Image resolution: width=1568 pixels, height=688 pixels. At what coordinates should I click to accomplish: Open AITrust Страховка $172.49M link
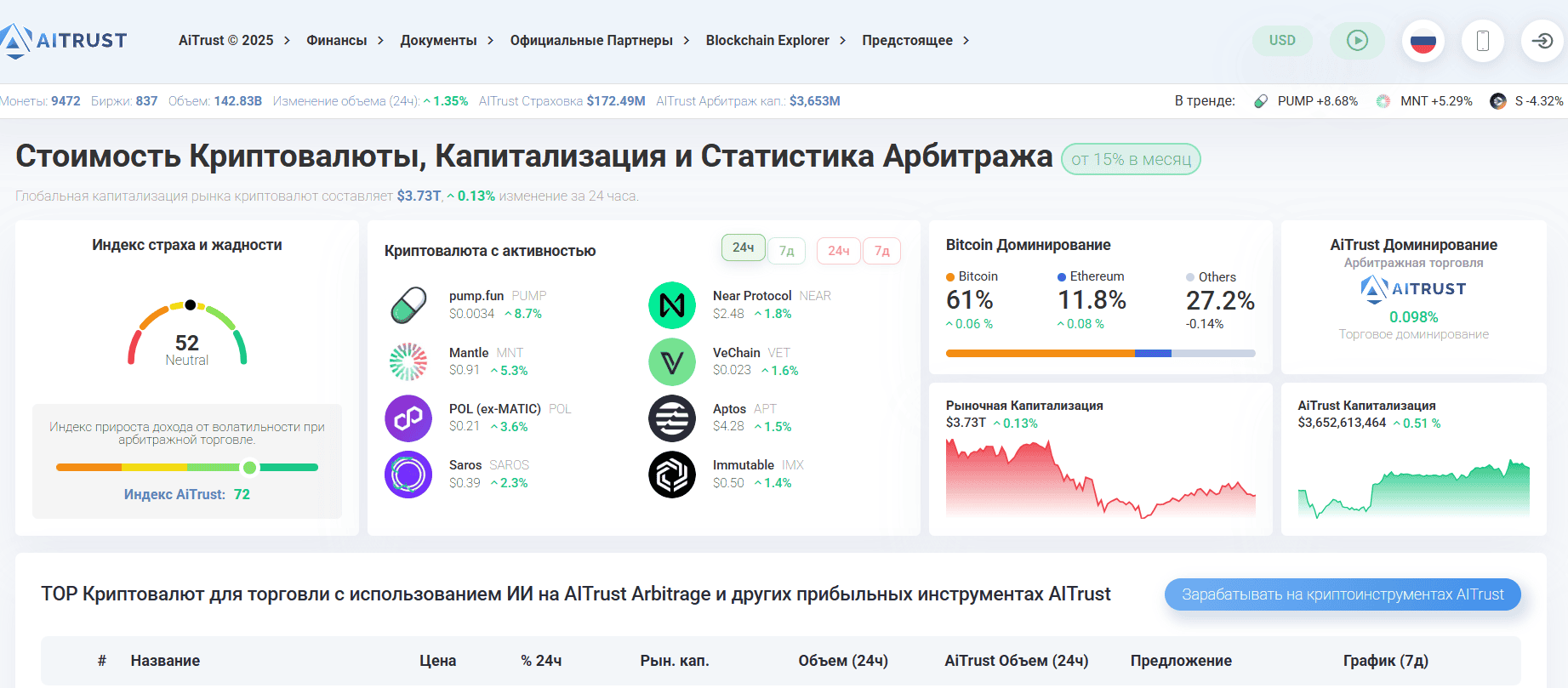[x=562, y=101]
